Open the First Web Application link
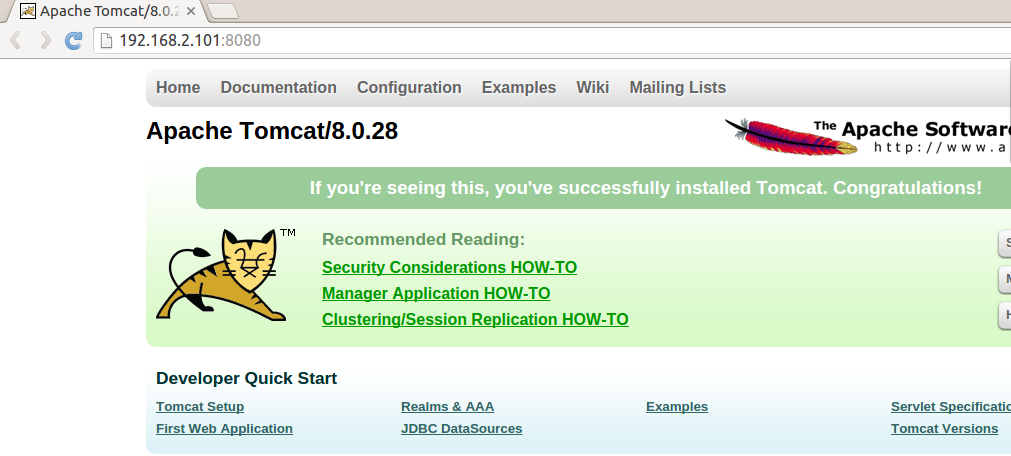Viewport: 1011px width, 456px height. (224, 429)
